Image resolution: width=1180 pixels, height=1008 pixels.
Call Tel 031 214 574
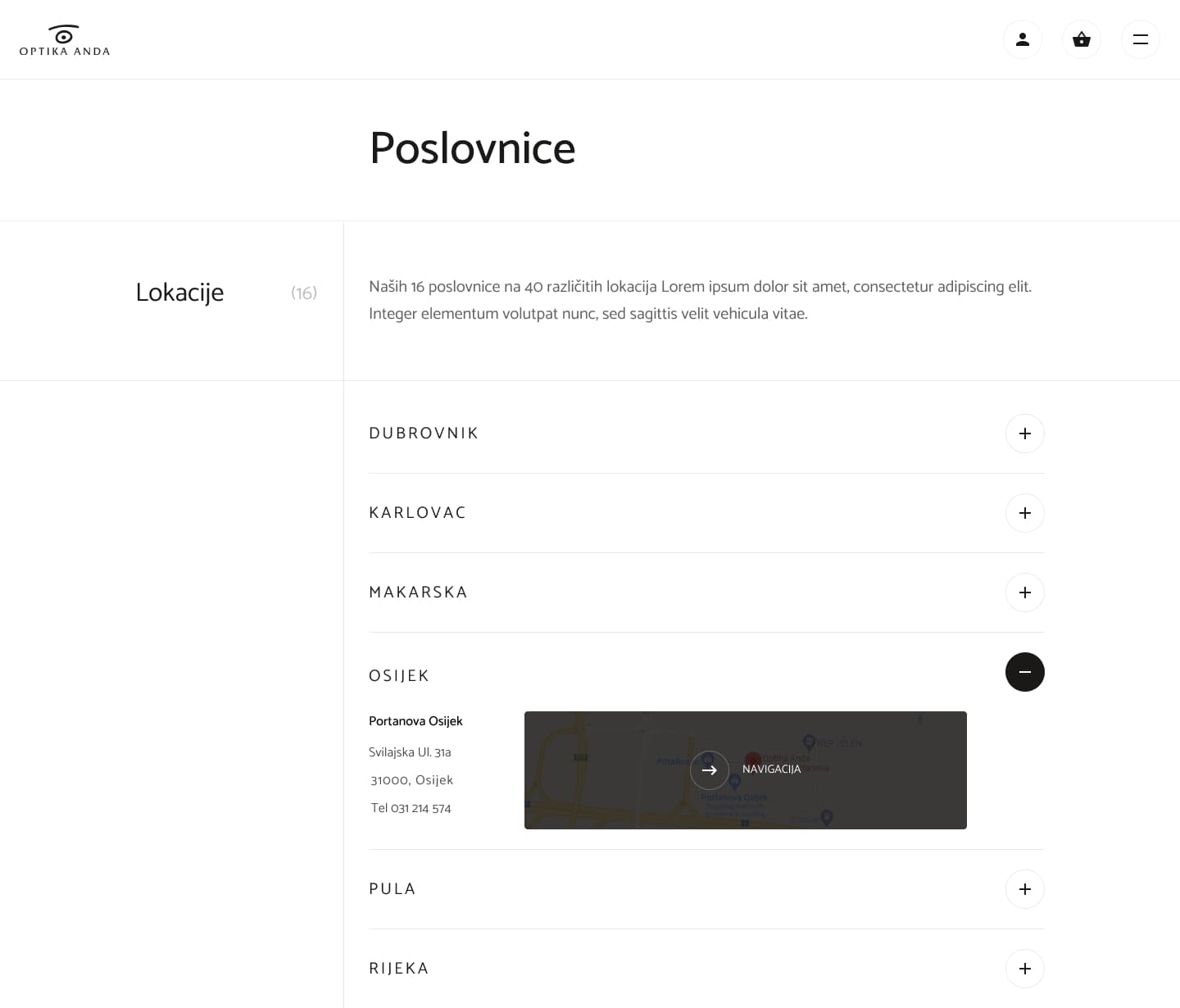411,808
